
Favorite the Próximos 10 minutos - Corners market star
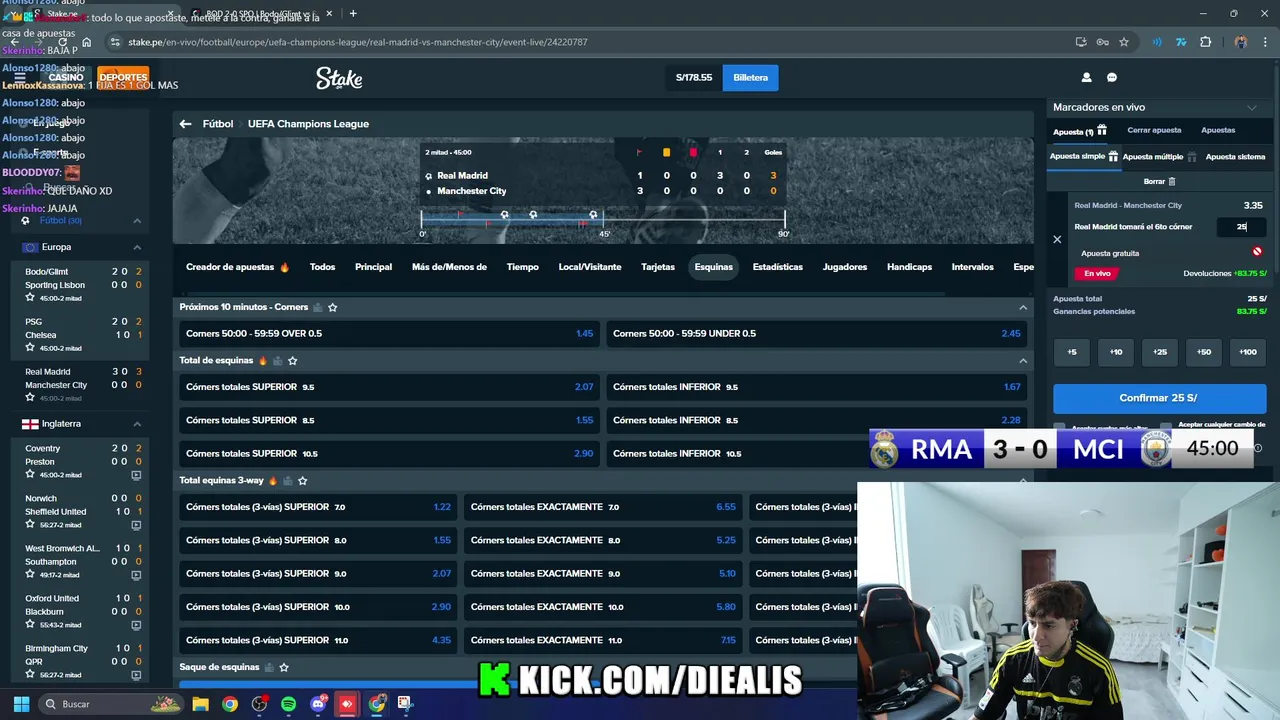[x=332, y=307]
